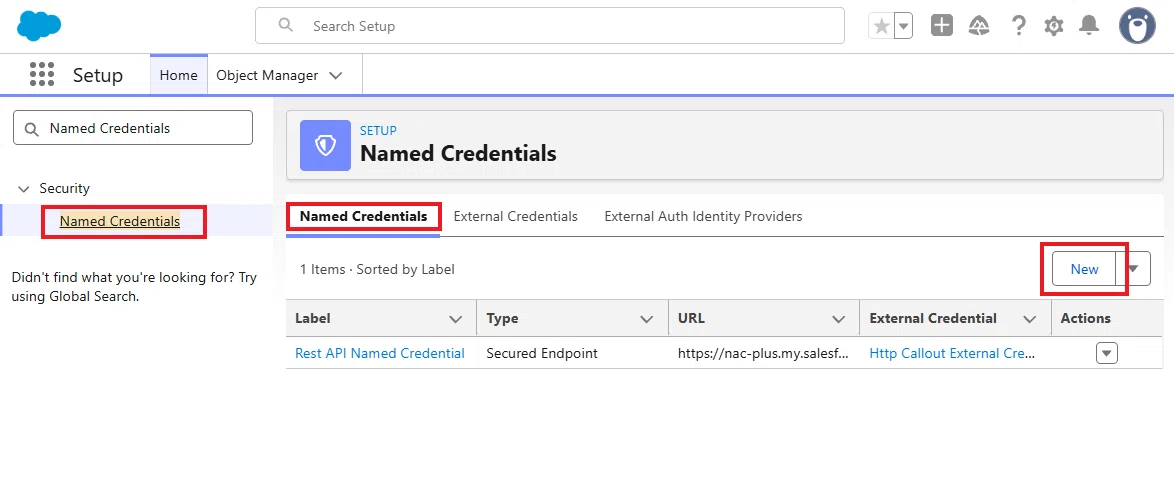Image resolution: width=1174 pixels, height=499 pixels.
Task: Open the notifications bell
Action: 1089,26
